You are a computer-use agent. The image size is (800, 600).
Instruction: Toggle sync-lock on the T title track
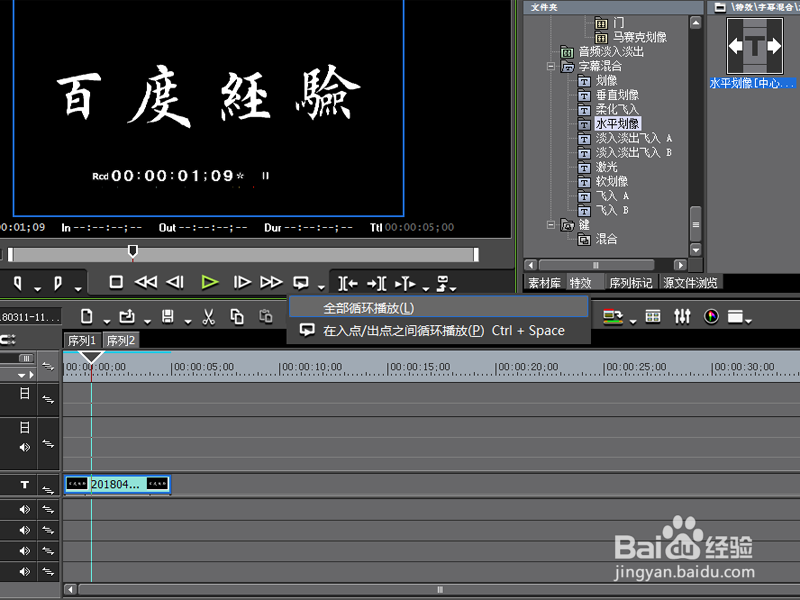(48, 490)
